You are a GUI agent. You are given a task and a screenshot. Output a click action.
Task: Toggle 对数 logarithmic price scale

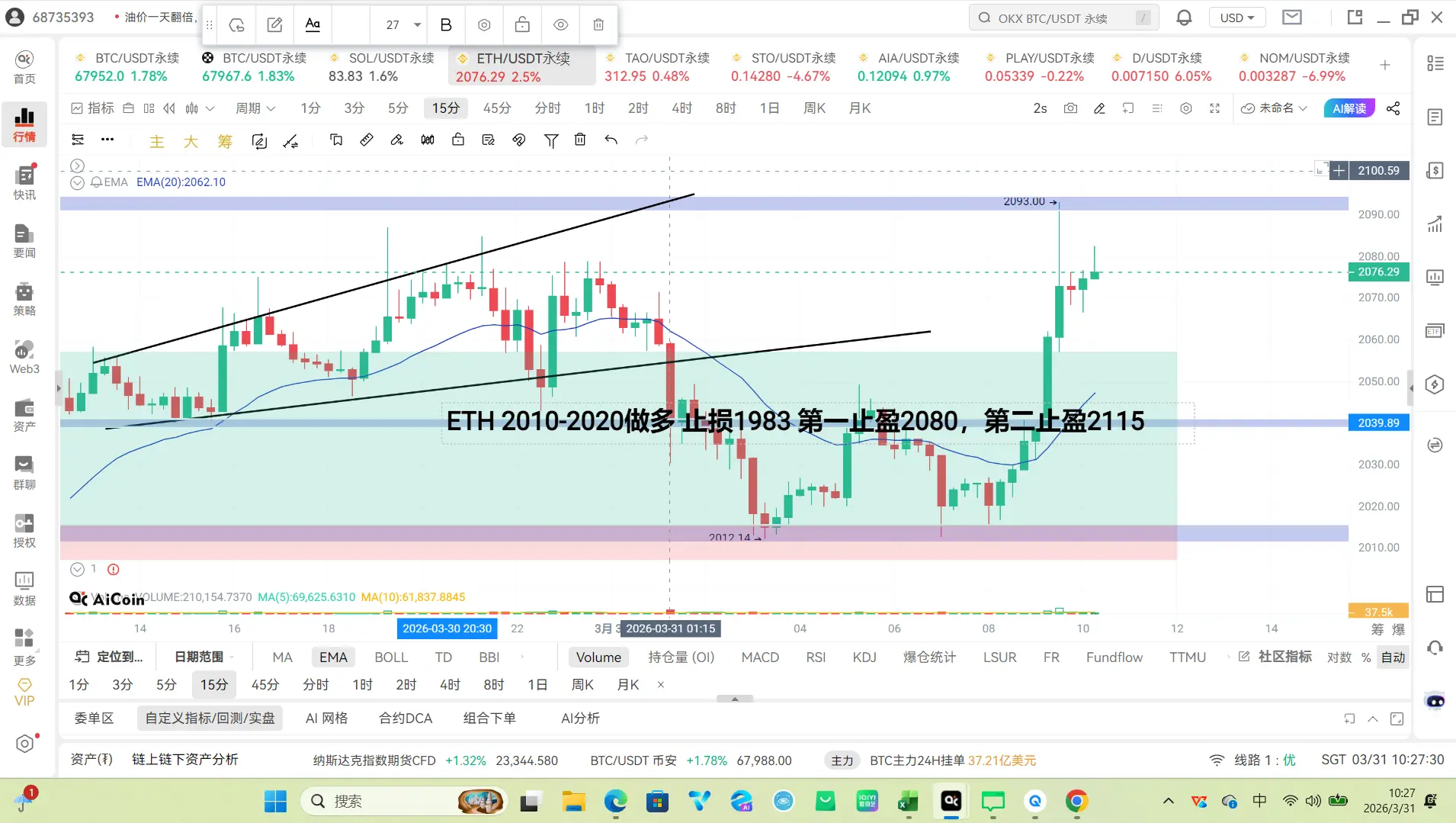1339,657
